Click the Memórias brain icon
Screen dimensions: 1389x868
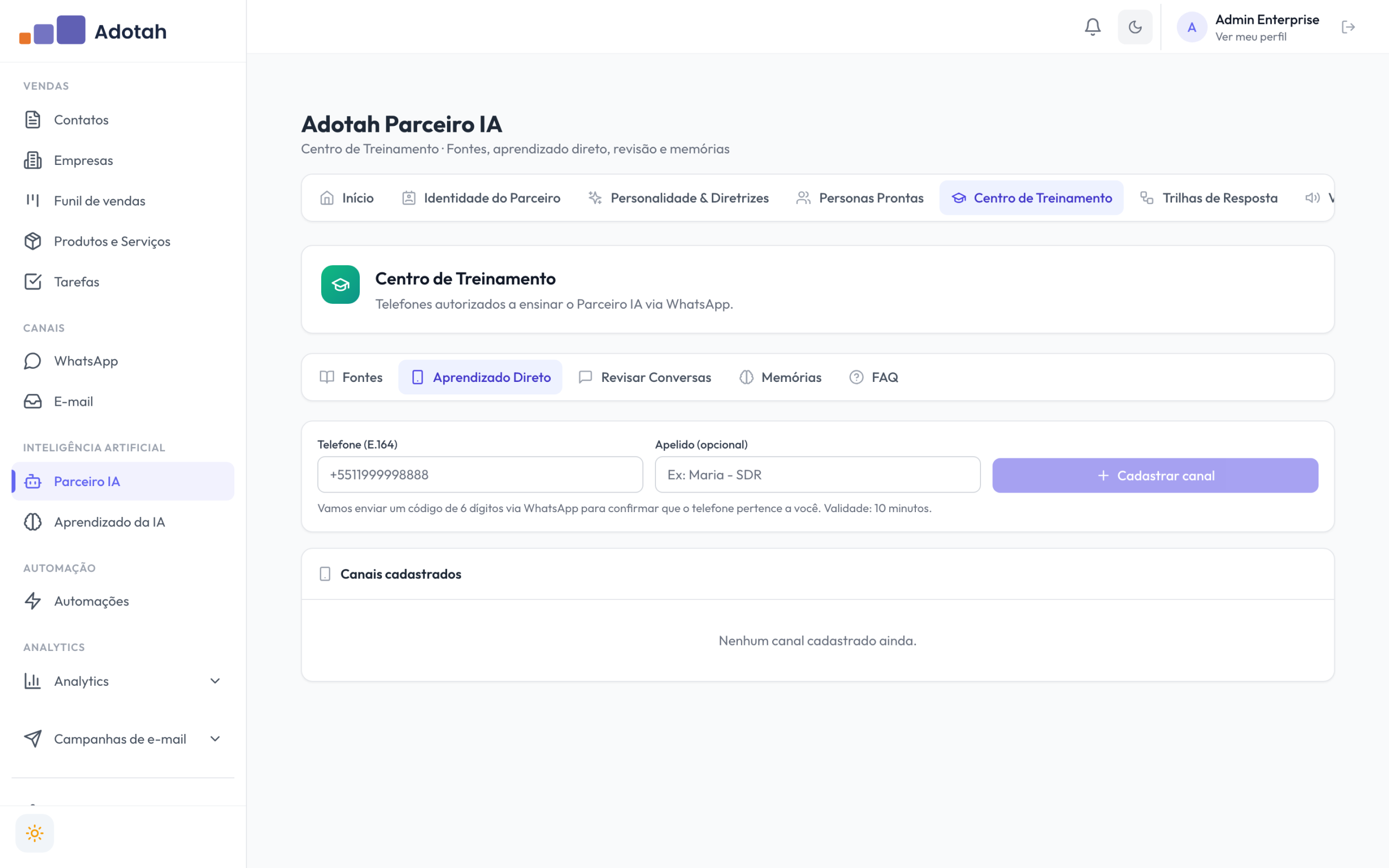[x=746, y=377]
